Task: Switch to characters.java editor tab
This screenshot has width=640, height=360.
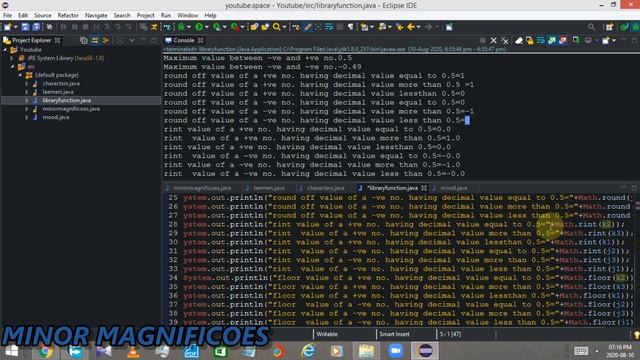Action: click(325, 188)
